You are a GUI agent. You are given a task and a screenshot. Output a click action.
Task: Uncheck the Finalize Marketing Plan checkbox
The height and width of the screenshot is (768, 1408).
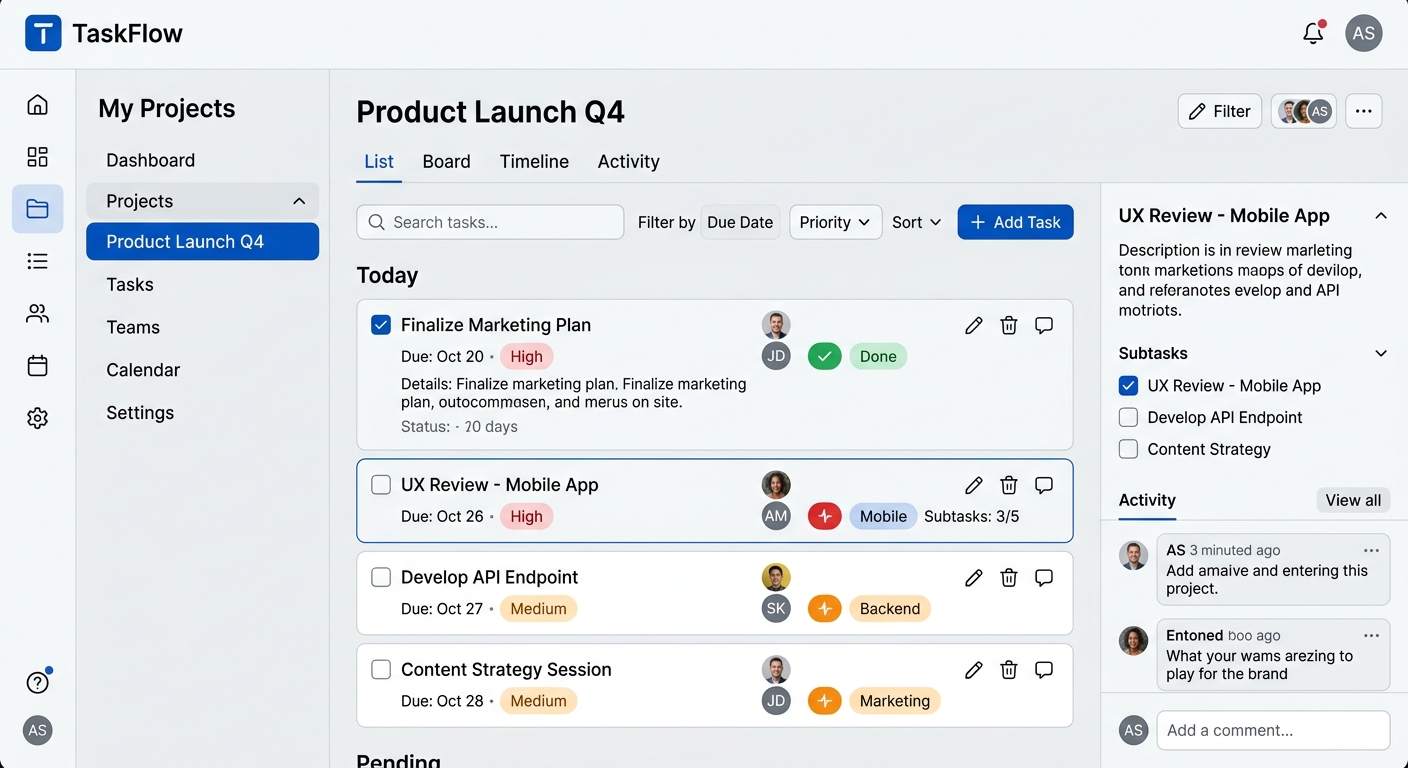pos(381,325)
